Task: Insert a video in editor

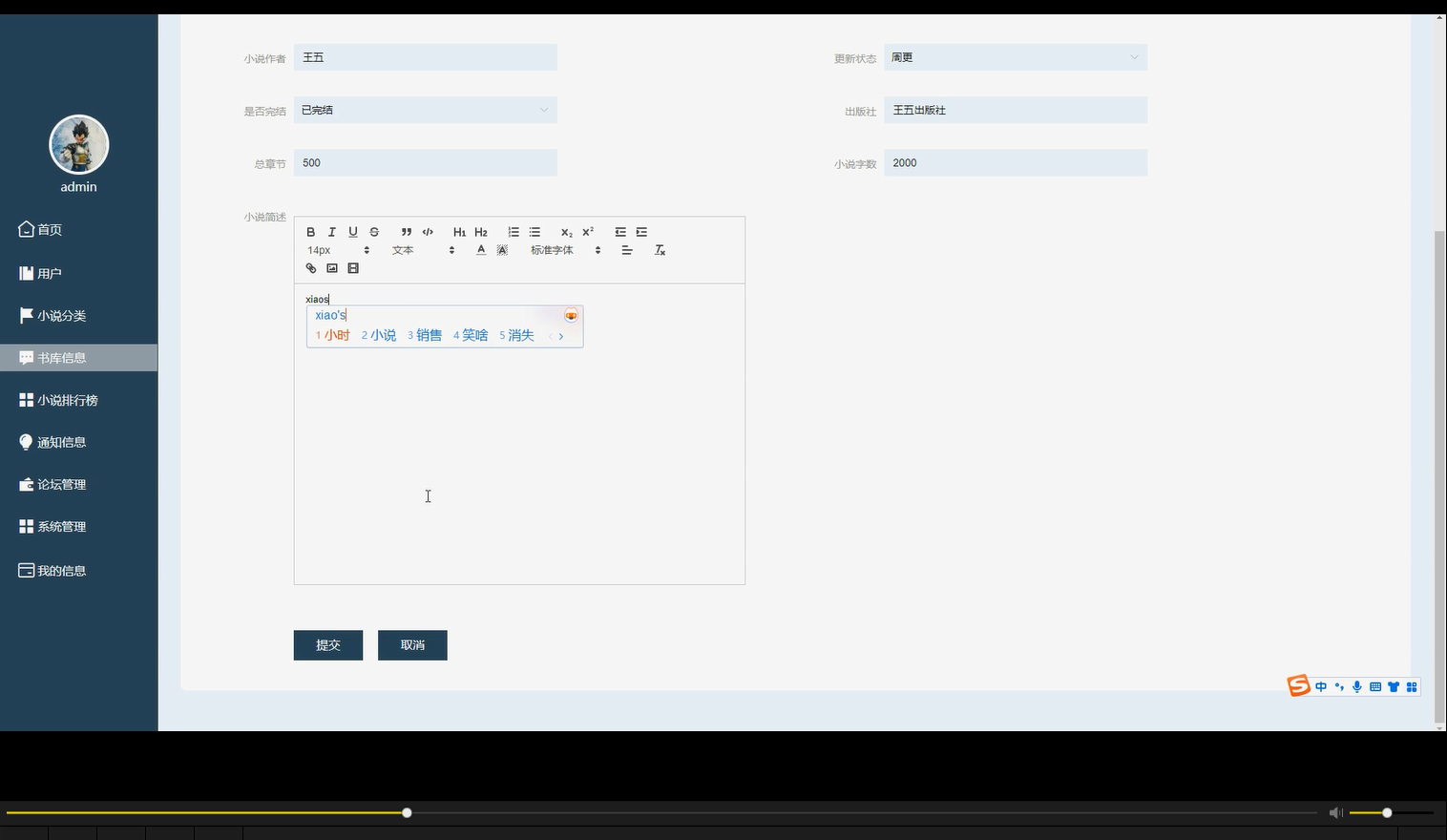Action: pos(353,268)
